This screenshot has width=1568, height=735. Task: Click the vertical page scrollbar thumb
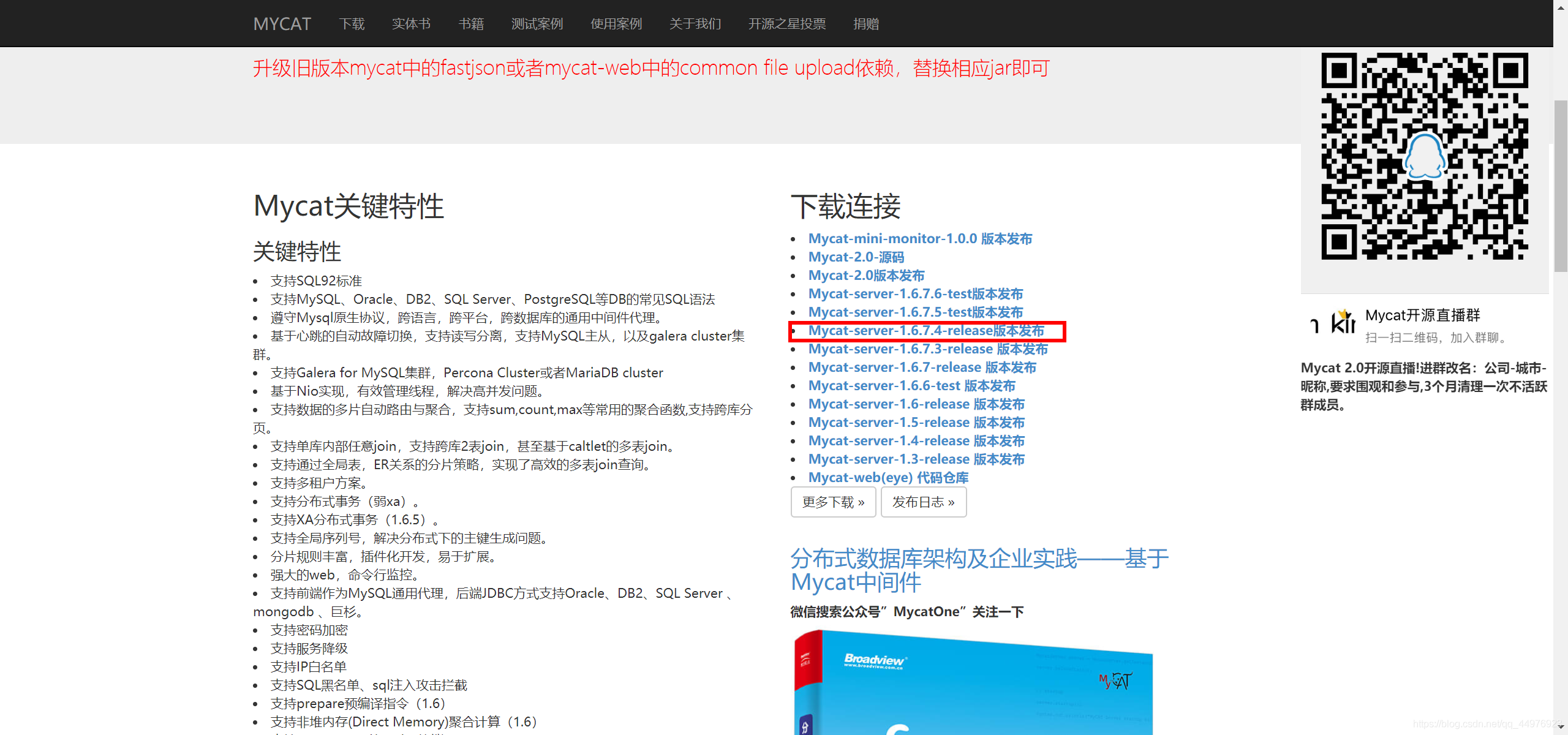1561,186
